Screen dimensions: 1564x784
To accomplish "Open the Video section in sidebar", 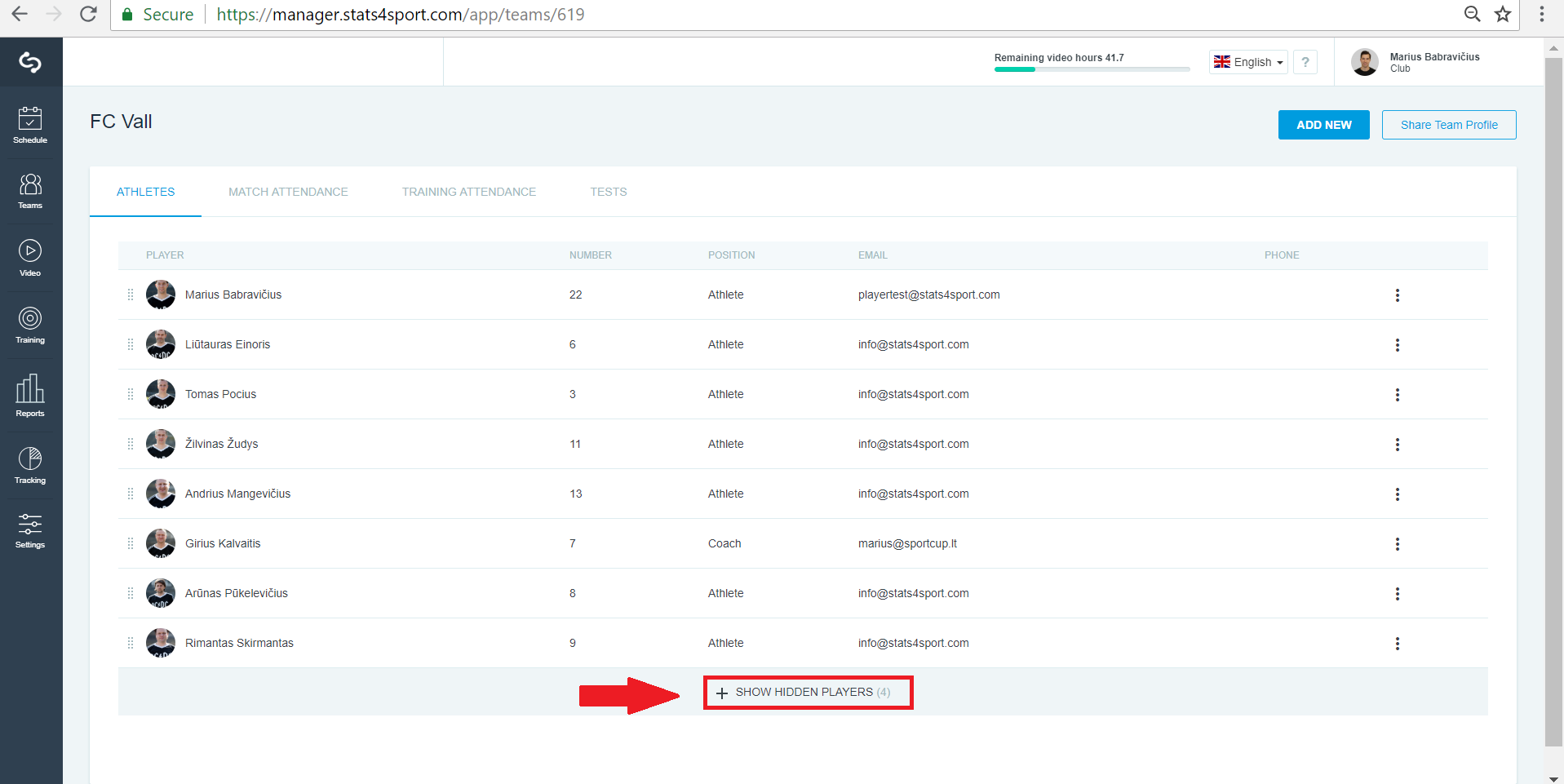I will click(30, 258).
